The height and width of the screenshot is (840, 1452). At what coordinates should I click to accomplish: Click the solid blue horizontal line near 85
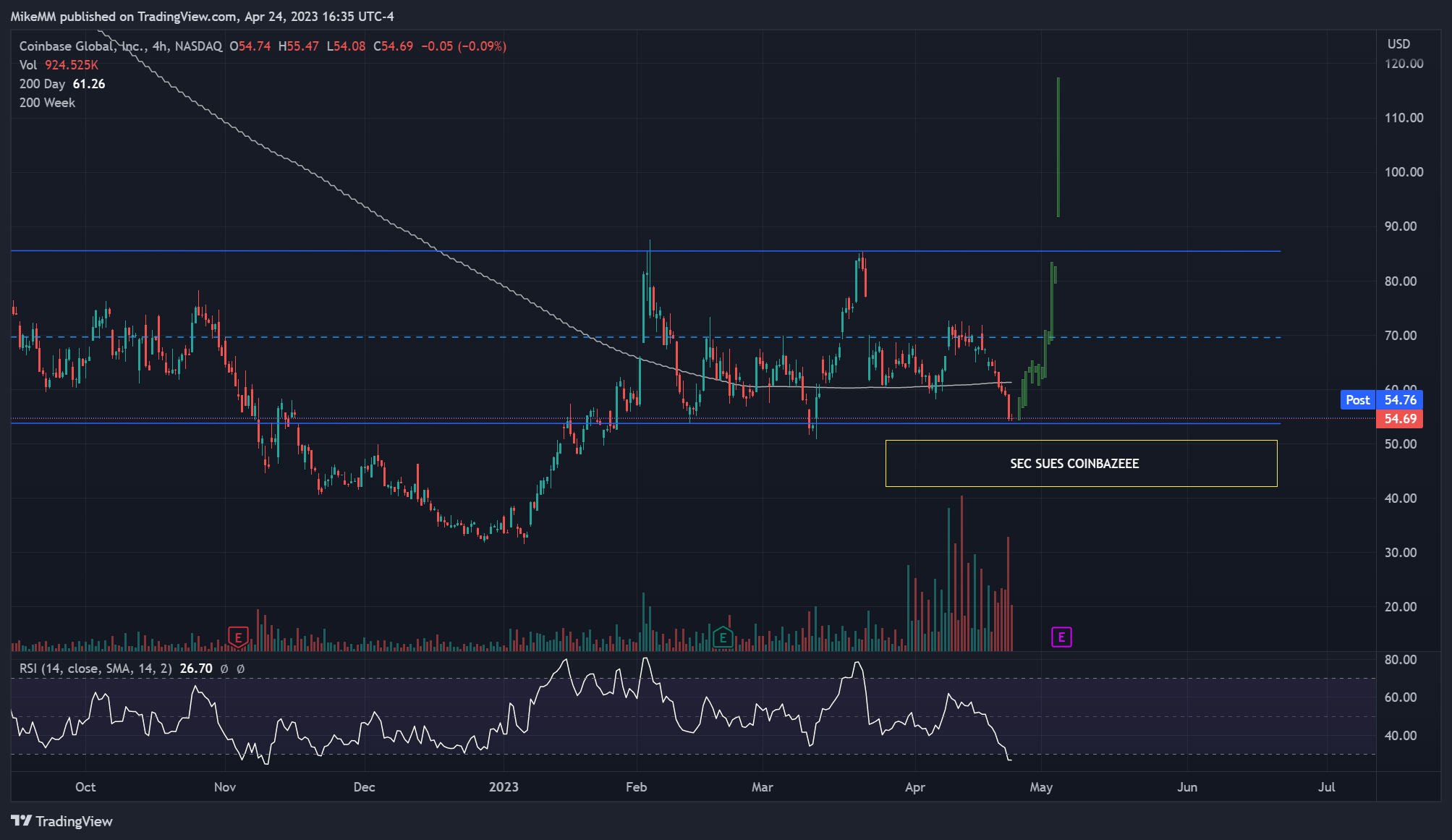[645, 251]
